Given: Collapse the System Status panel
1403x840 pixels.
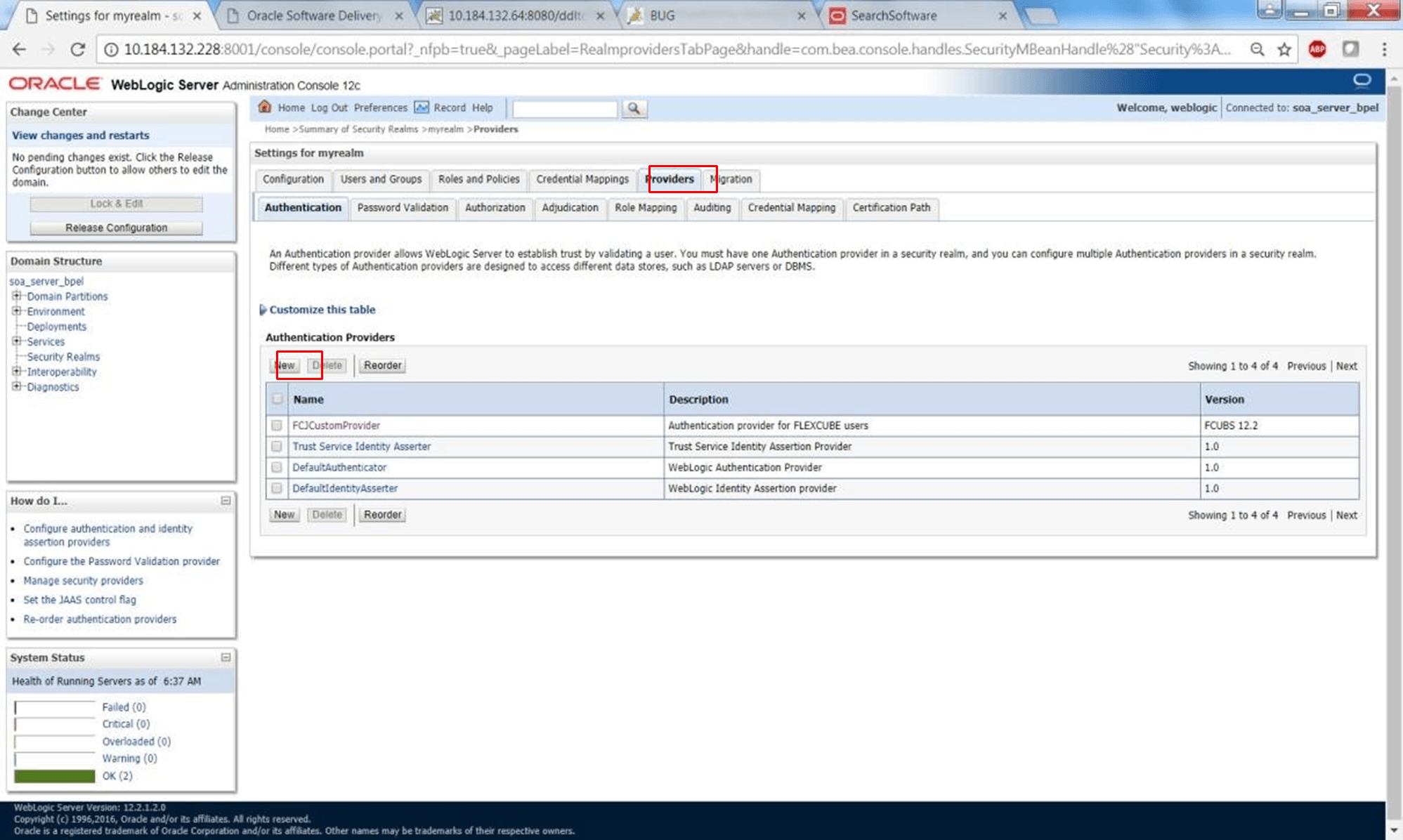Looking at the screenshot, I should click(x=226, y=657).
